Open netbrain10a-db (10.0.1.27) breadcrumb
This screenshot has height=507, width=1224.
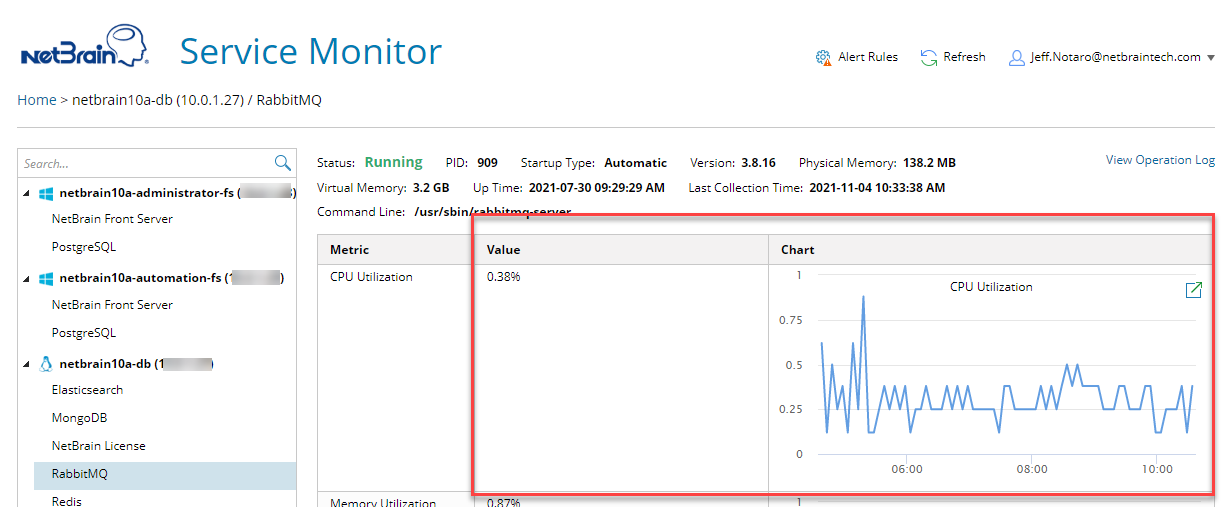tap(158, 100)
